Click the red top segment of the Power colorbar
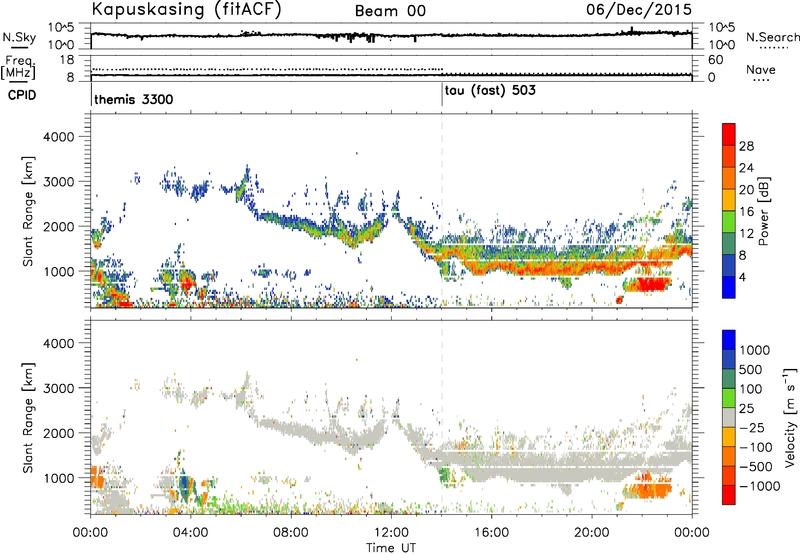This screenshot has height=554, width=800. [729, 135]
